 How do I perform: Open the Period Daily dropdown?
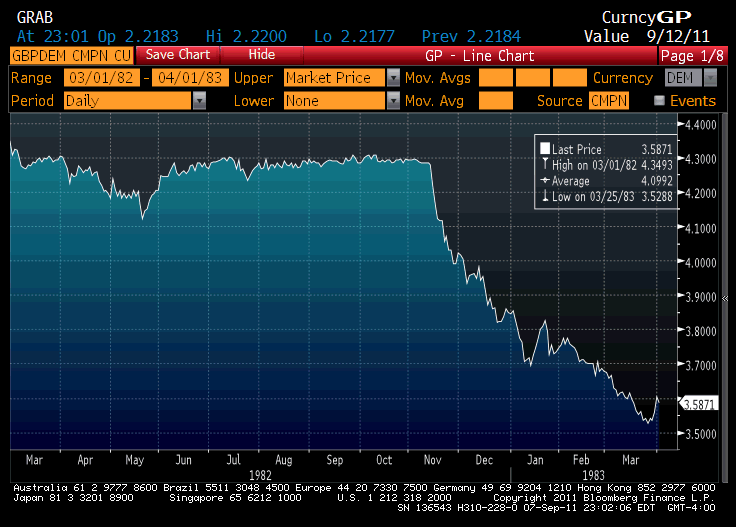click(199, 100)
